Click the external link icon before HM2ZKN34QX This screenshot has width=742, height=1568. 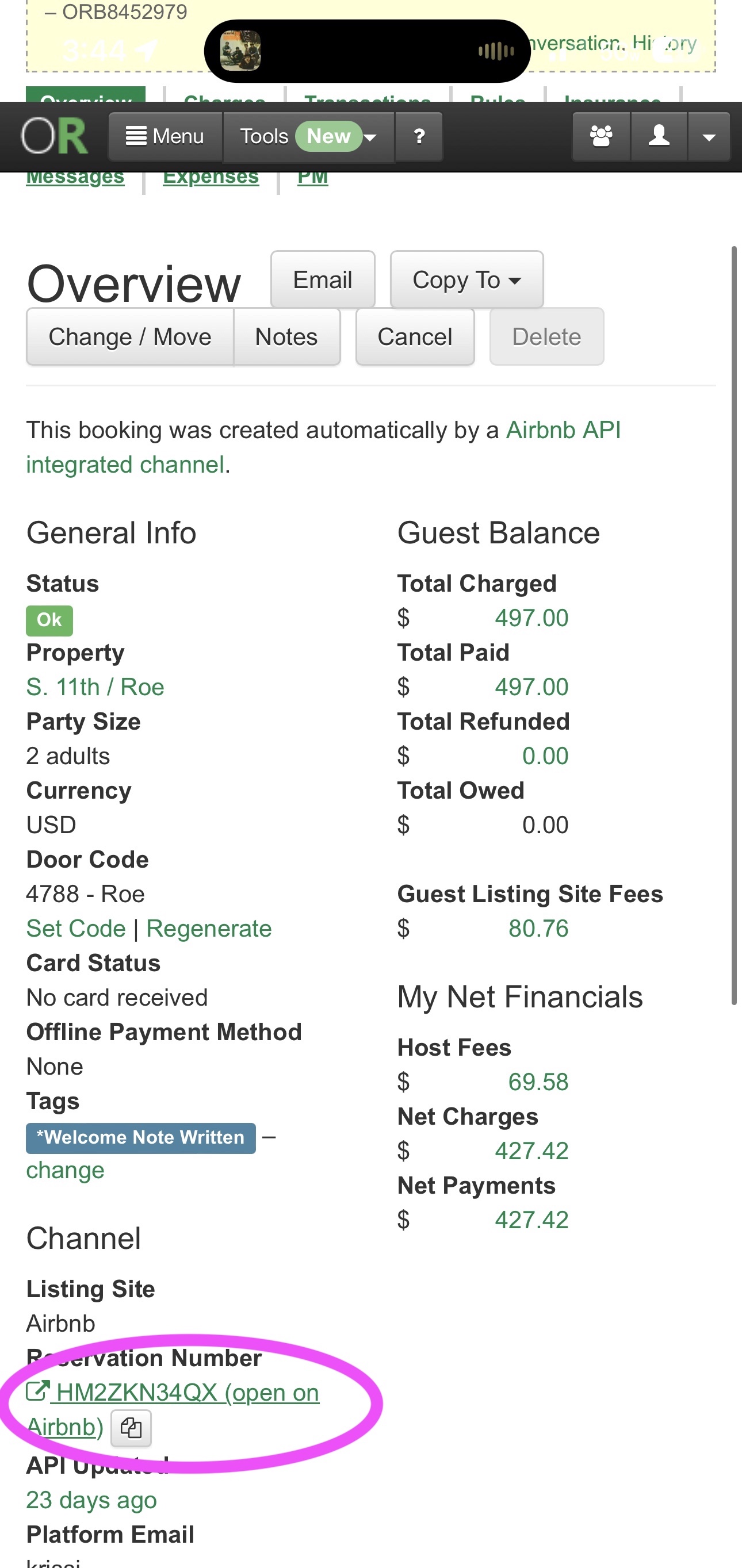tap(39, 1392)
